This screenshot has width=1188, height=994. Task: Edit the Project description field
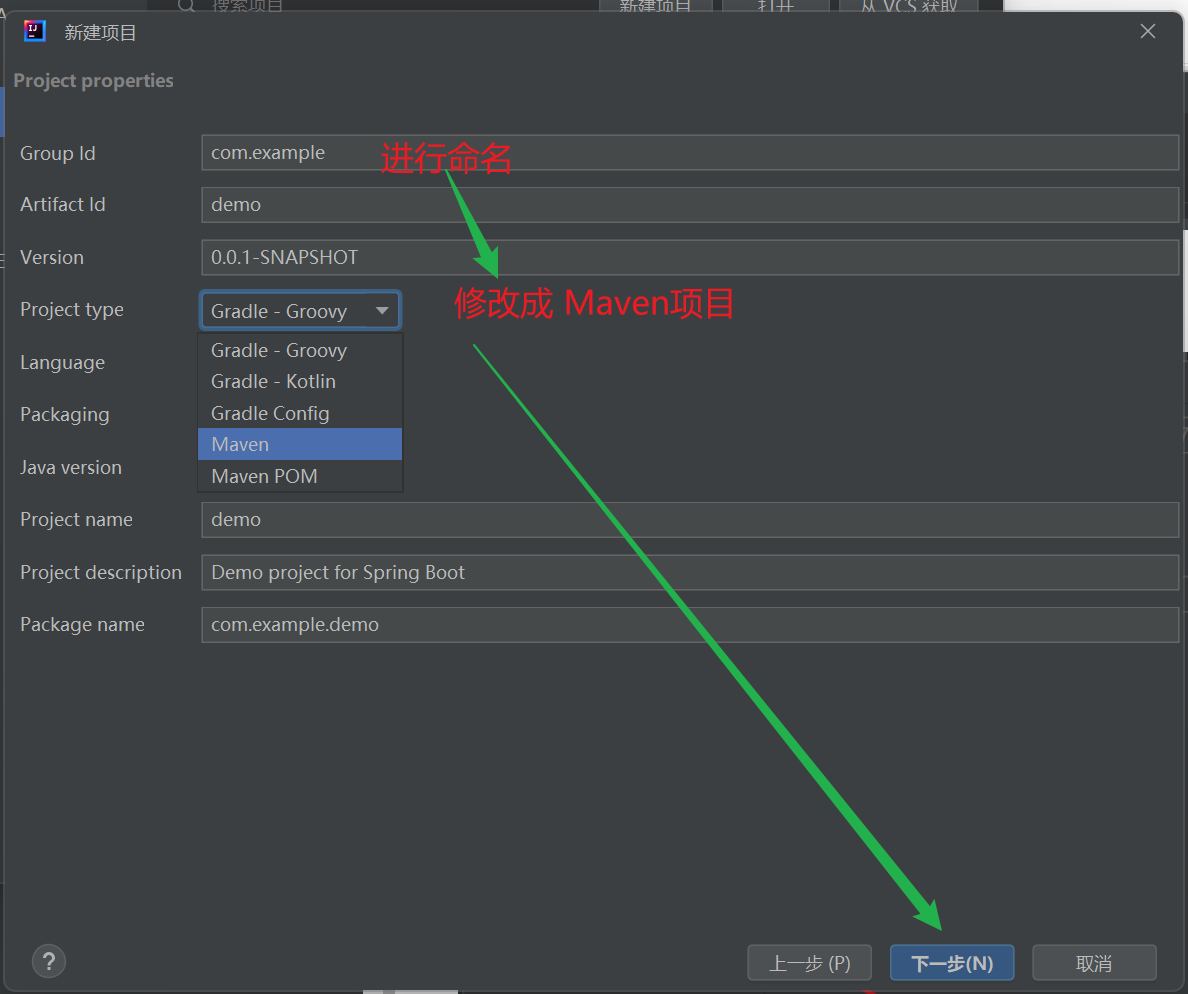coord(689,573)
